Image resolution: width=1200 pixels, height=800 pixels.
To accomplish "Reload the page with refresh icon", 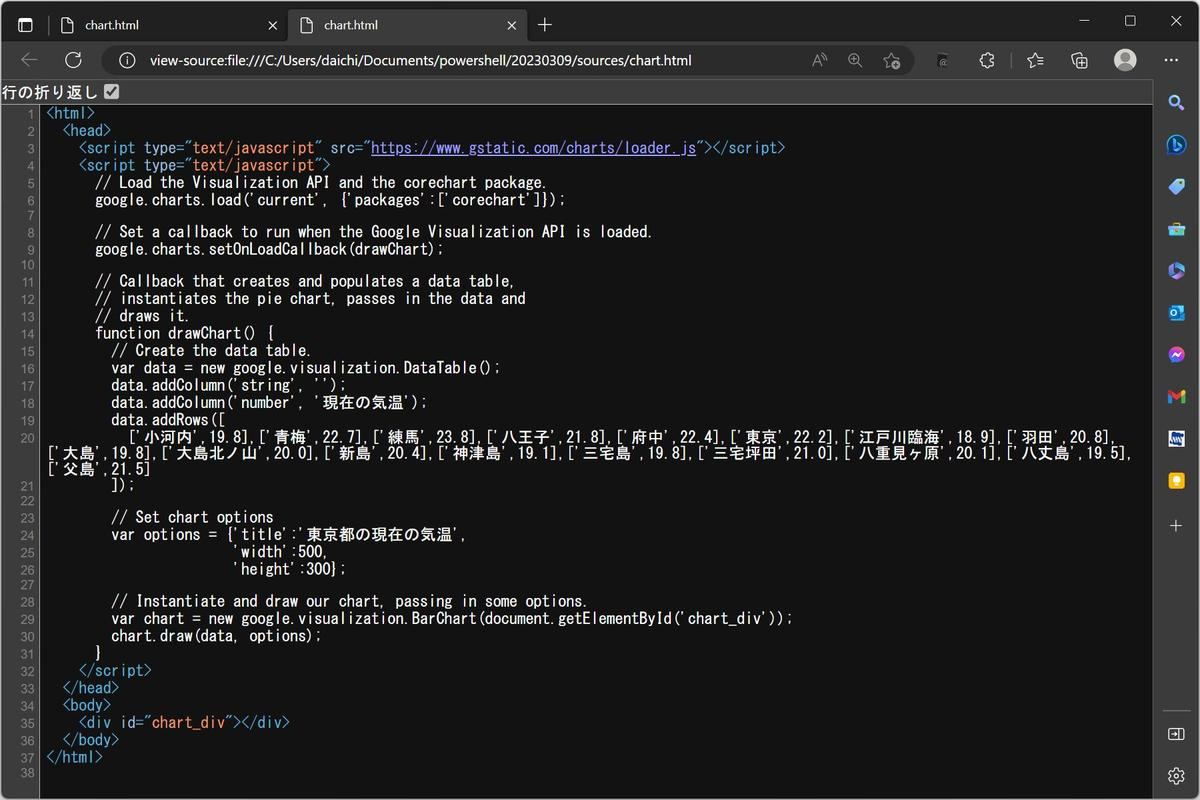I will coord(73,60).
